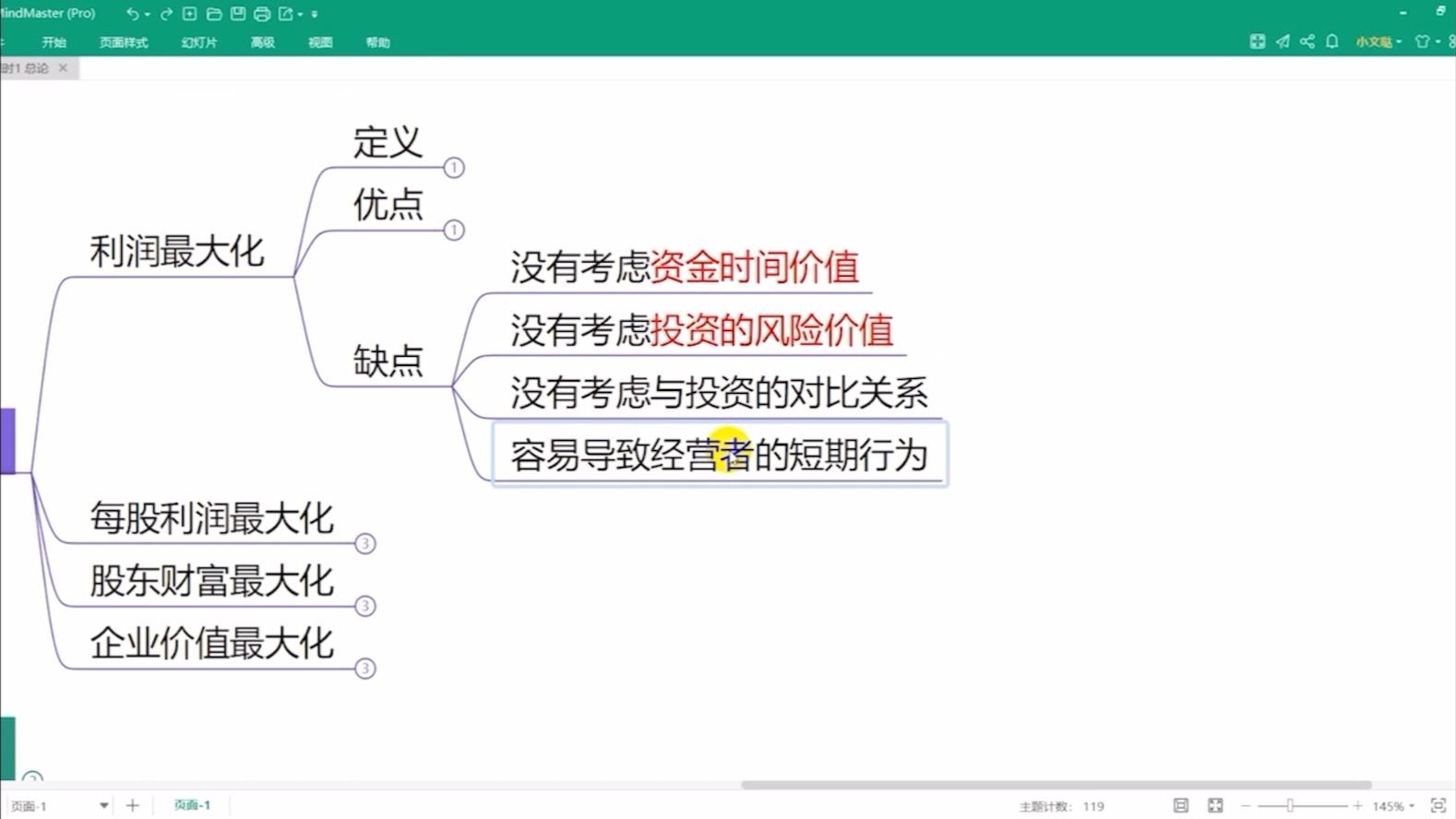Image resolution: width=1456 pixels, height=819 pixels.
Task: Print the mind map with the printer icon
Action: (262, 14)
